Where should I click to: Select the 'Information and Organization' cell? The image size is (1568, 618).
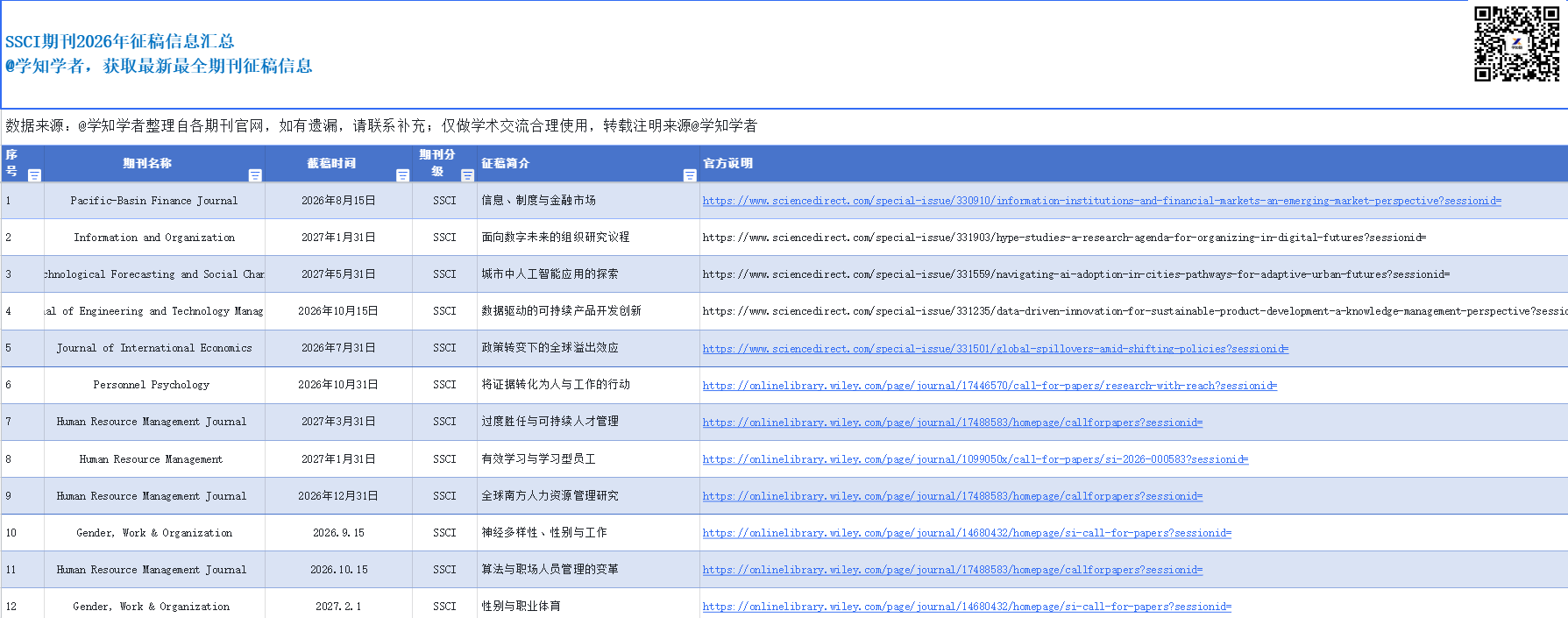154,238
